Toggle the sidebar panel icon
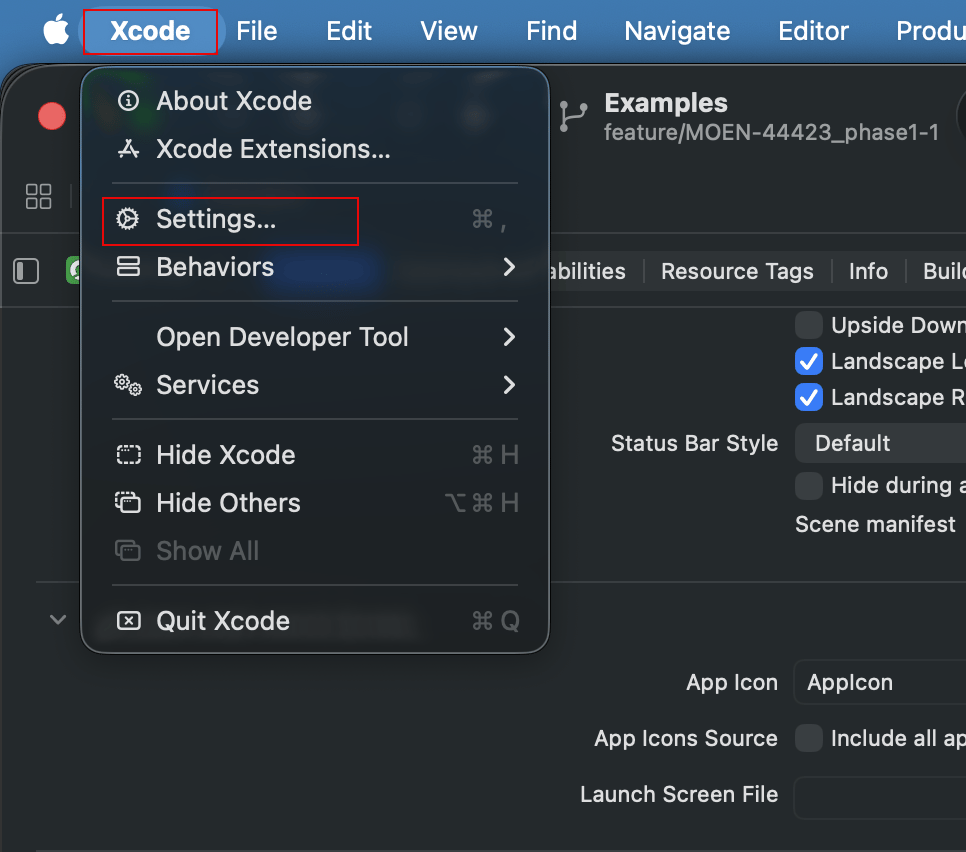This screenshot has width=966, height=852. [26, 272]
